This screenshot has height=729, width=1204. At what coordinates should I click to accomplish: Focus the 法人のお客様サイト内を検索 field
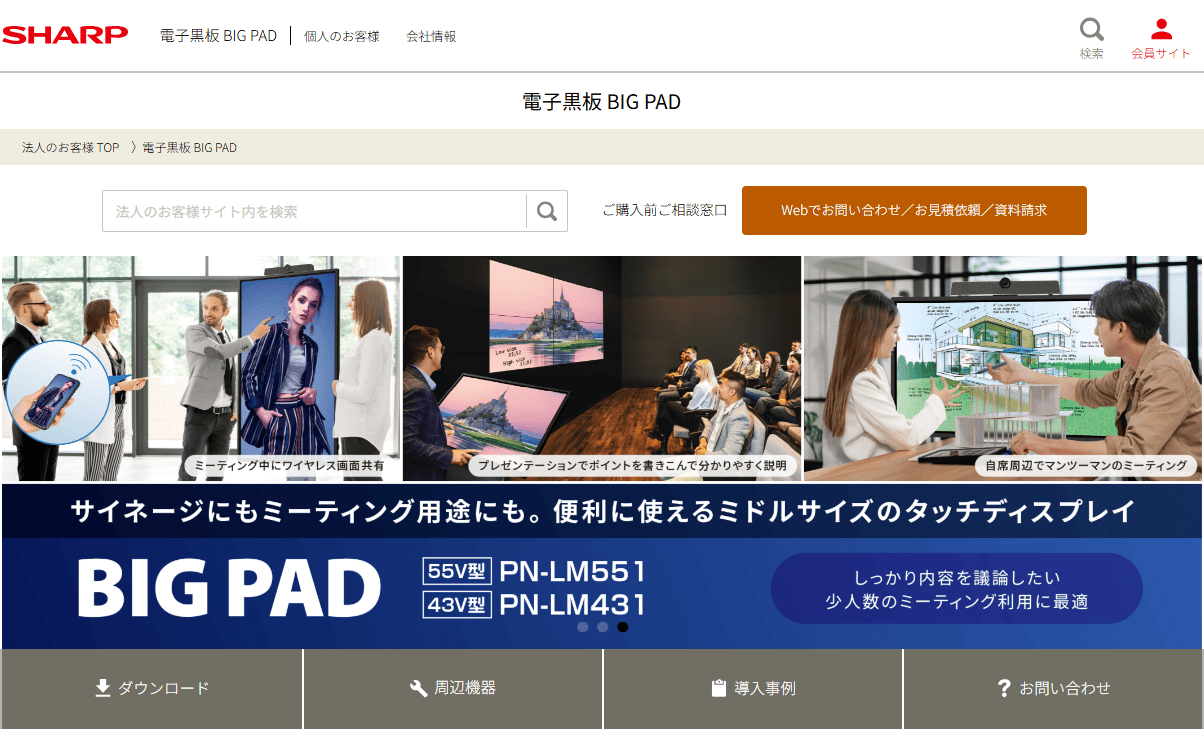click(x=314, y=211)
